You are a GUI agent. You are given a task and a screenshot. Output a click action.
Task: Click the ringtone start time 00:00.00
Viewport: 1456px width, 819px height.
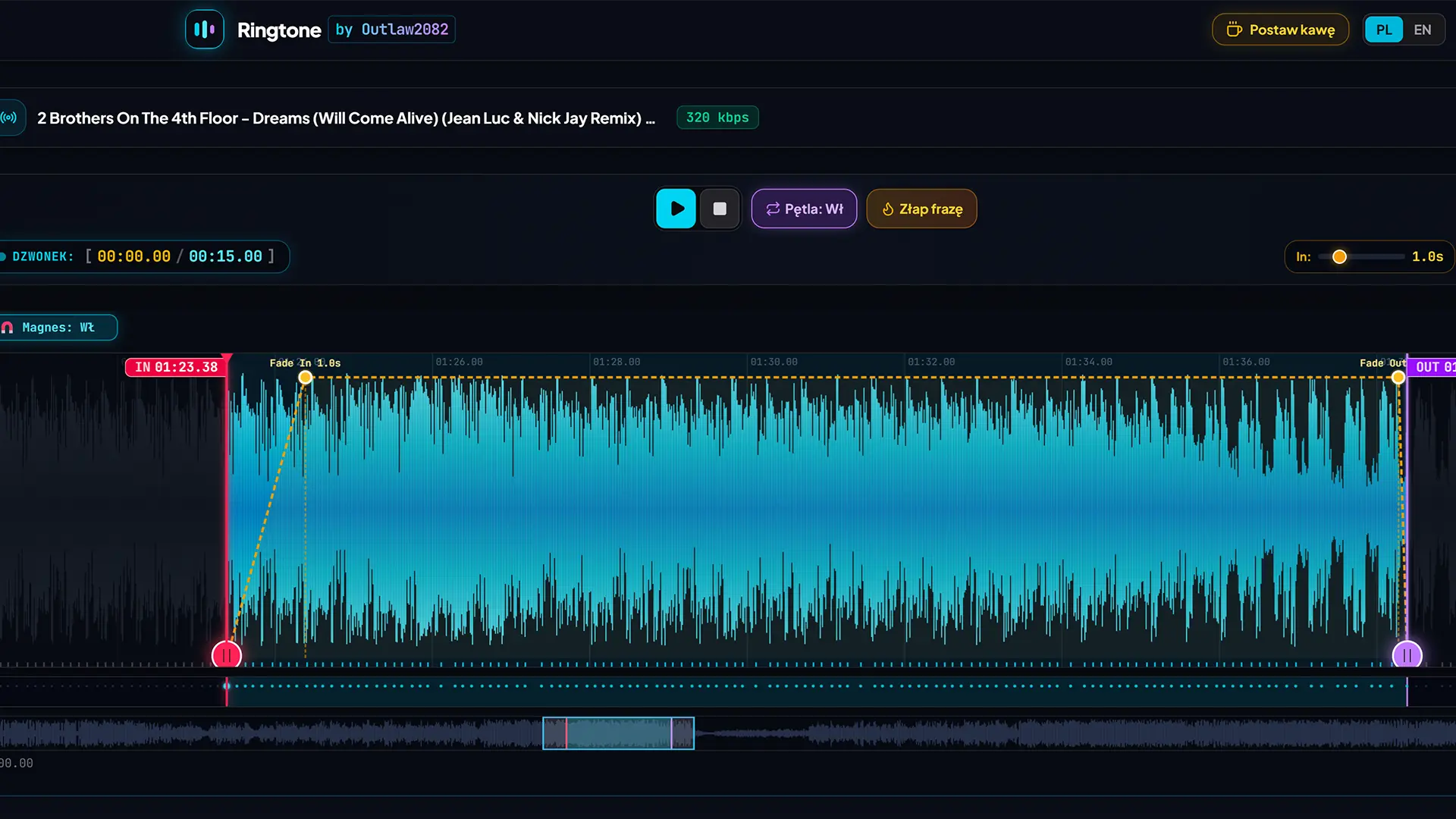(133, 257)
